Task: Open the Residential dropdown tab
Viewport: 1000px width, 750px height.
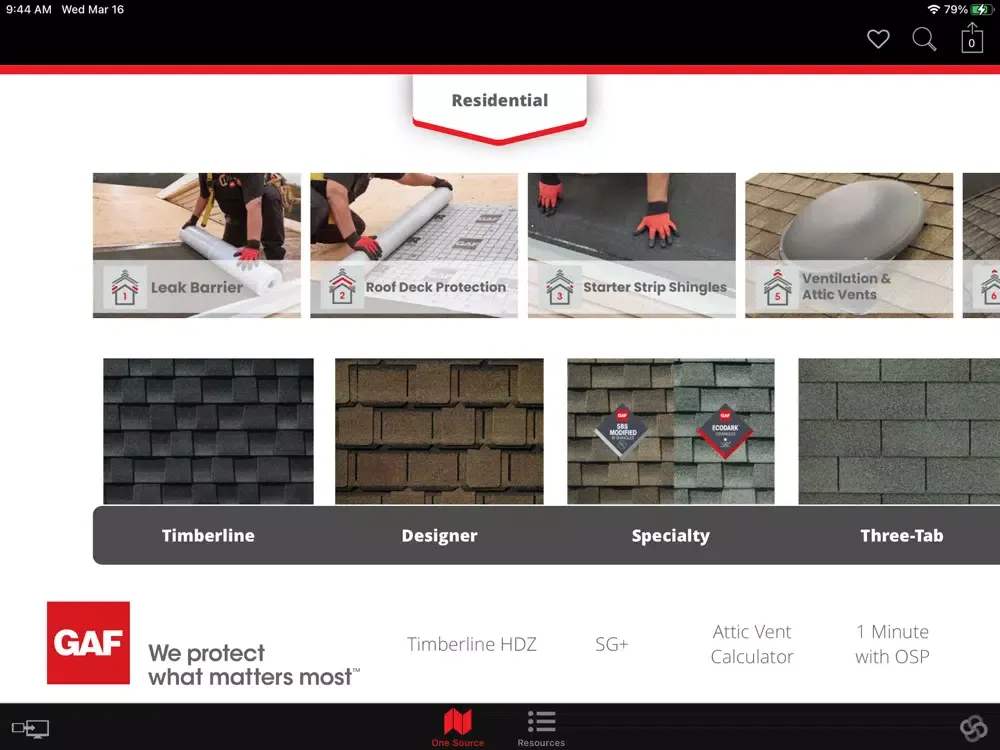Action: (x=499, y=108)
